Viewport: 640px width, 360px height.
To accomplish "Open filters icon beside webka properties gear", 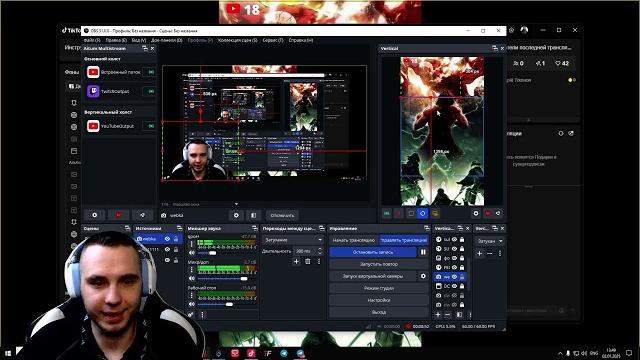I will tap(253, 215).
